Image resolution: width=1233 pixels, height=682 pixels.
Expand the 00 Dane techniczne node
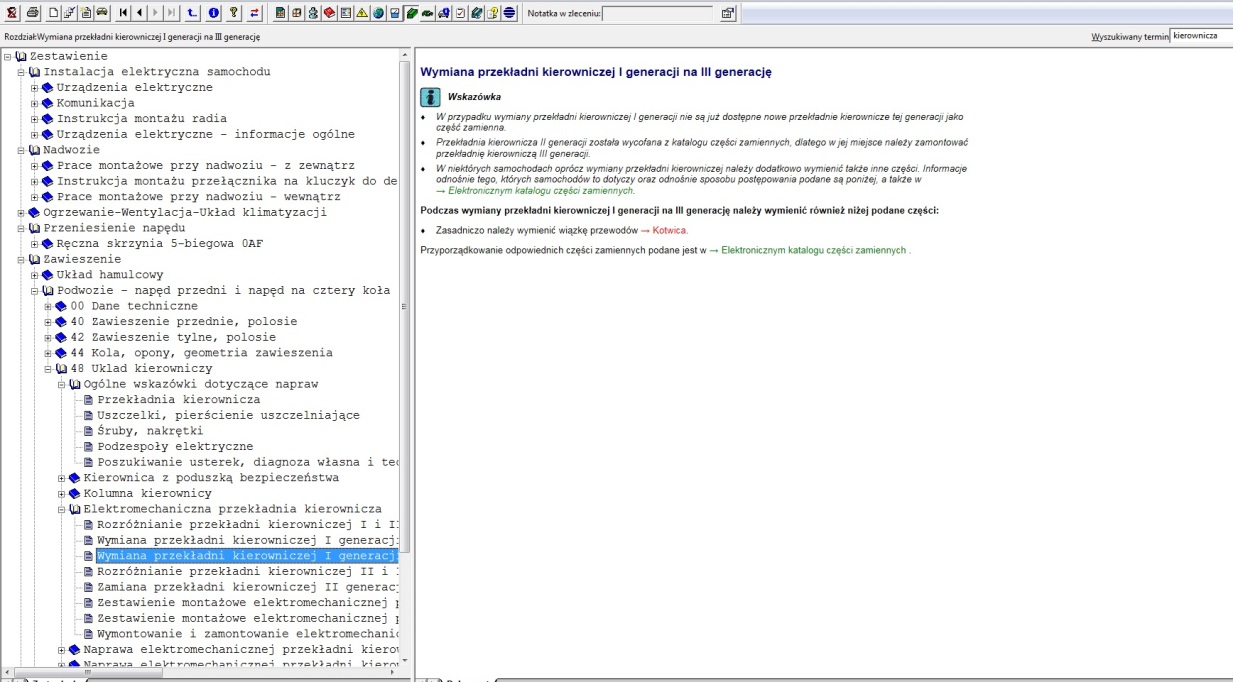tap(48, 306)
